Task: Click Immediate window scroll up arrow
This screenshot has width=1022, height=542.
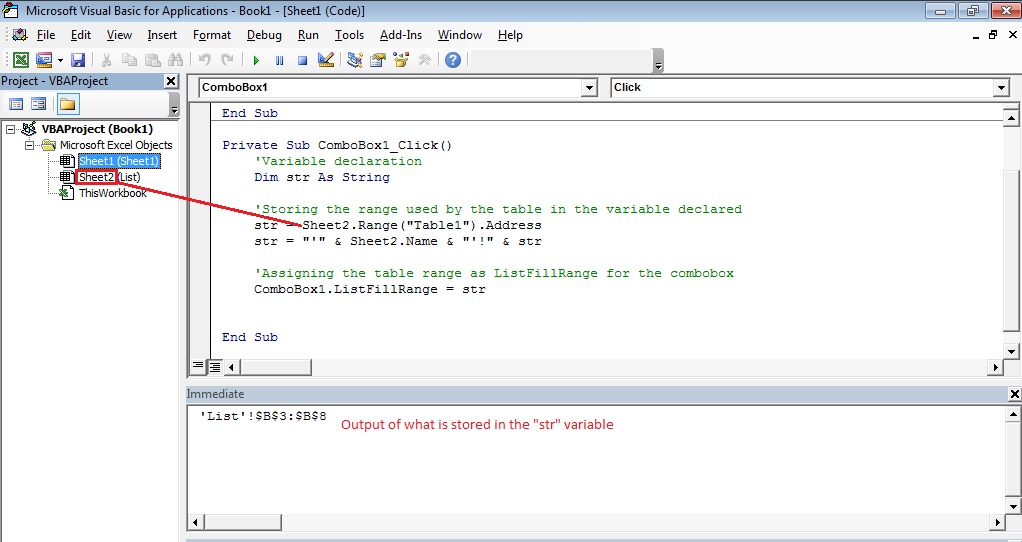Action: tap(1014, 414)
